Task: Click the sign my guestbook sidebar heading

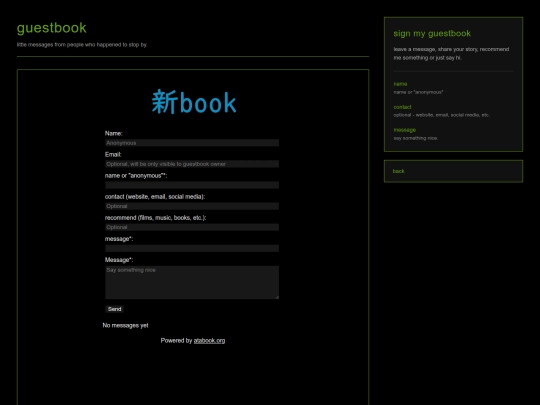Action: pos(432,33)
